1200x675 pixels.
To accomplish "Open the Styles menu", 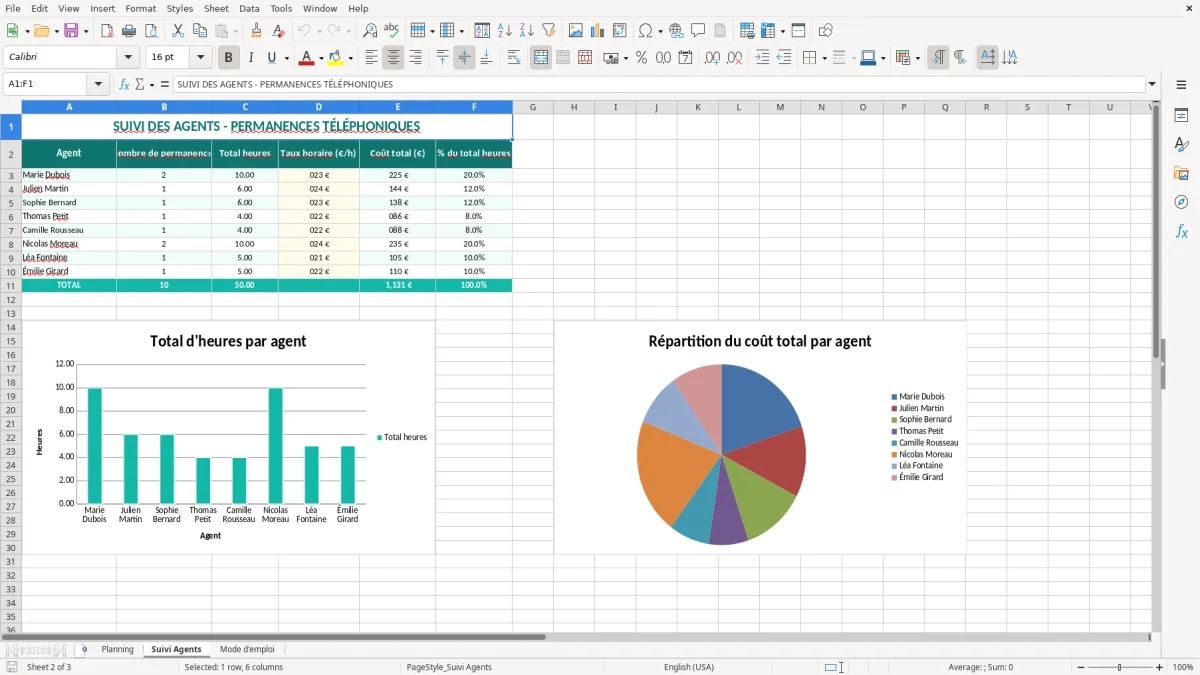I will click(x=180, y=8).
